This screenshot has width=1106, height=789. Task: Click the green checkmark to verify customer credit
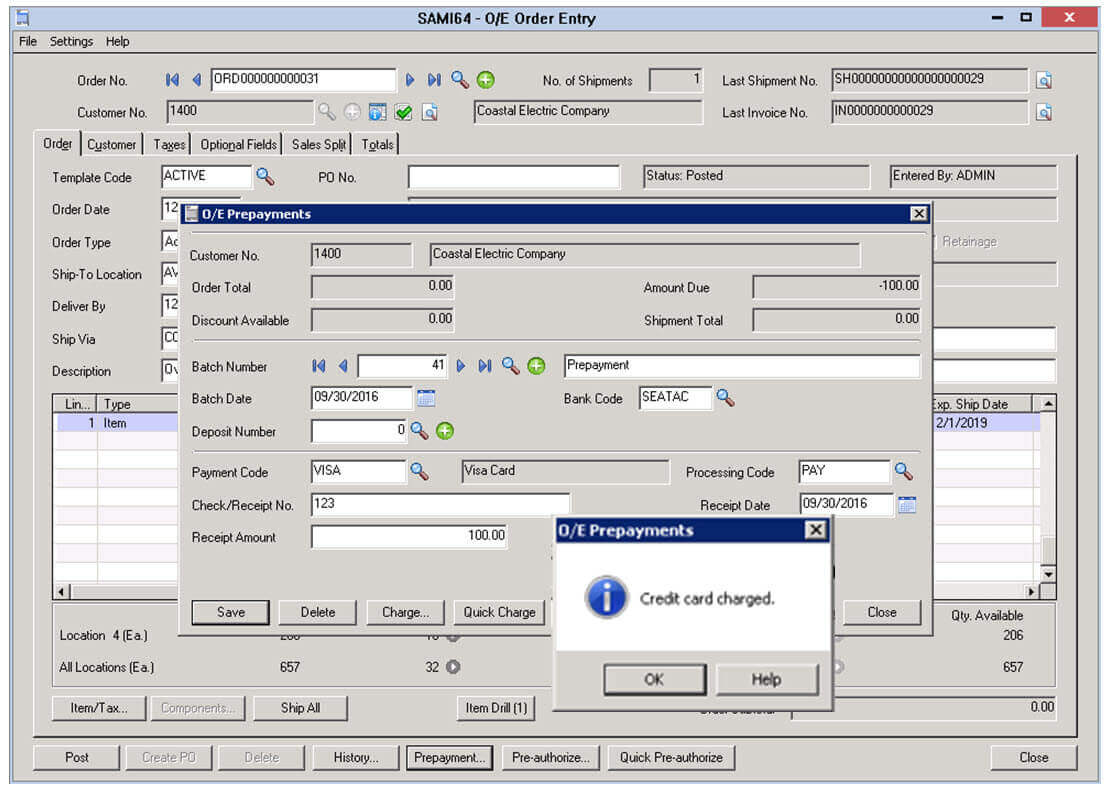tap(404, 113)
